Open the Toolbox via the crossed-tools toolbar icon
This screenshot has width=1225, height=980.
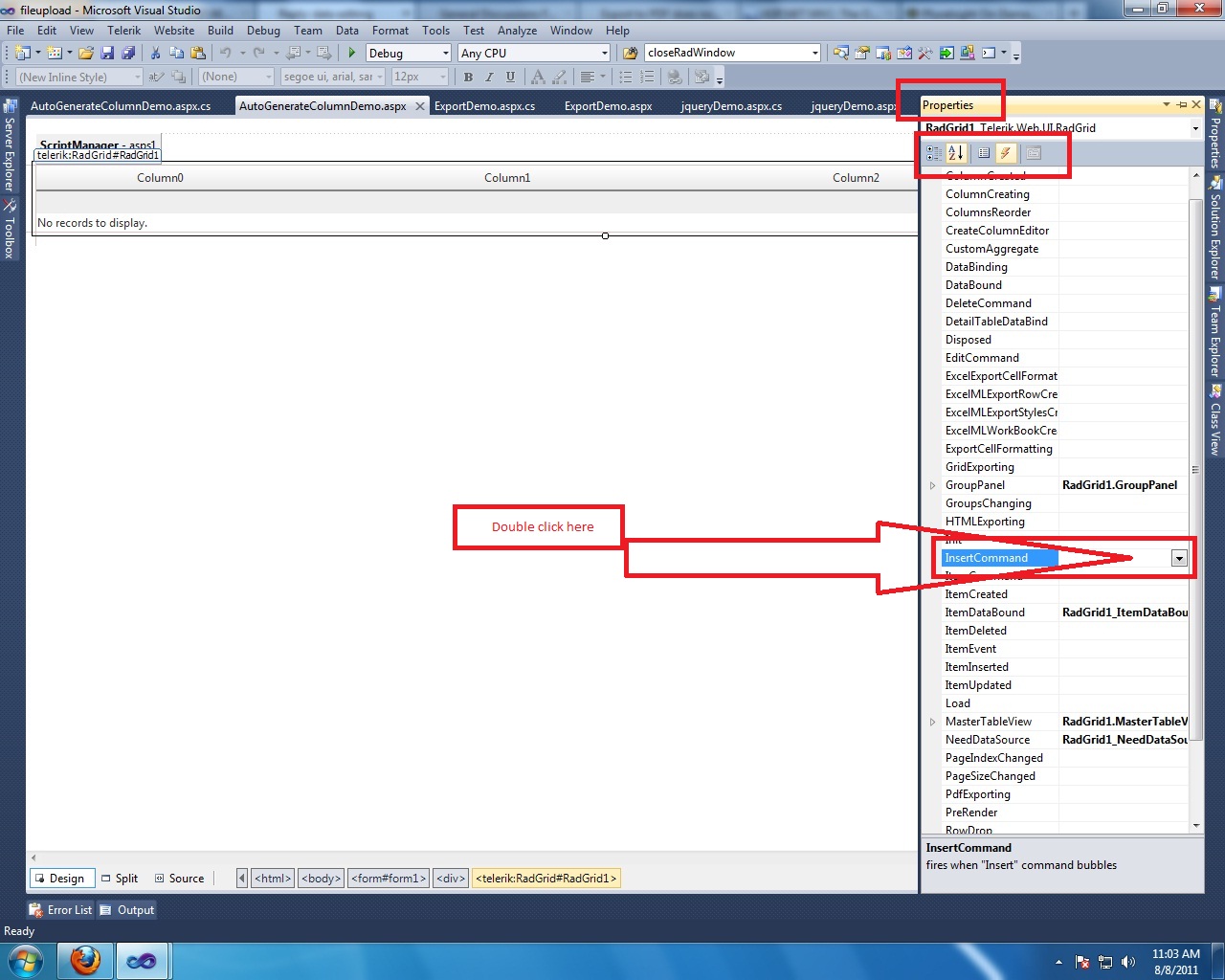click(x=924, y=53)
